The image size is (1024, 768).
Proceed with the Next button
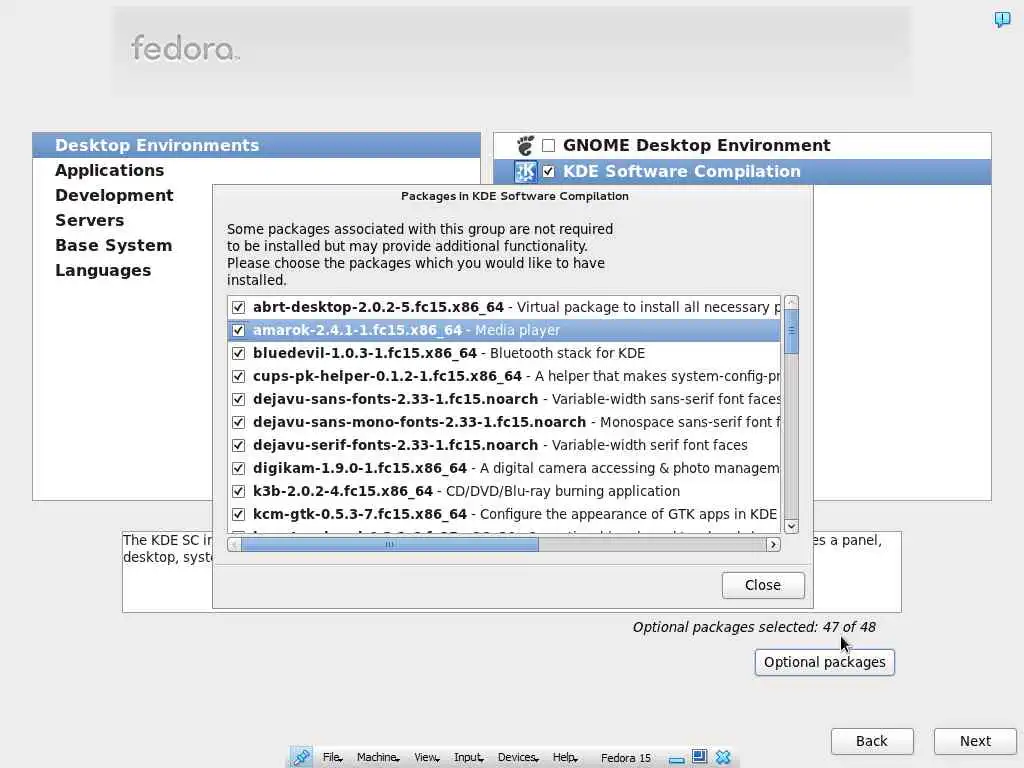pyautogui.click(x=975, y=741)
